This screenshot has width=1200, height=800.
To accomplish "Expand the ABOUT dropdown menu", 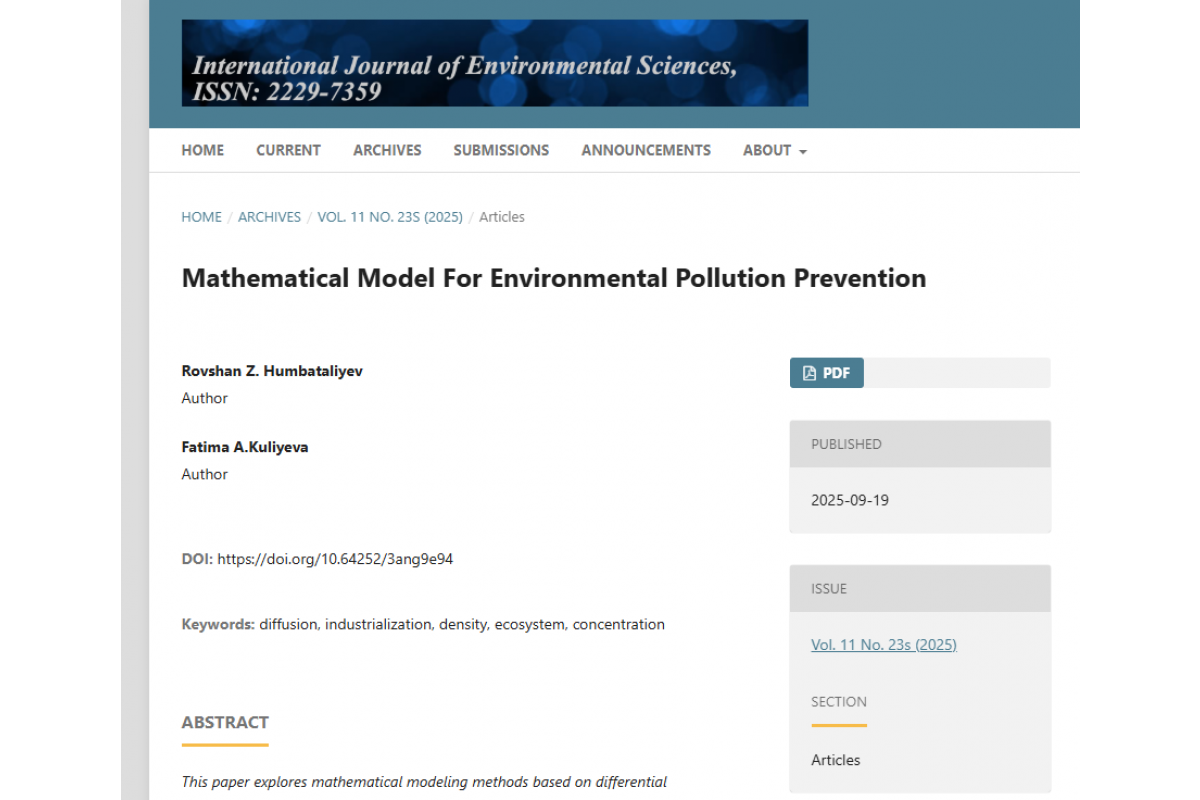I will [774, 150].
